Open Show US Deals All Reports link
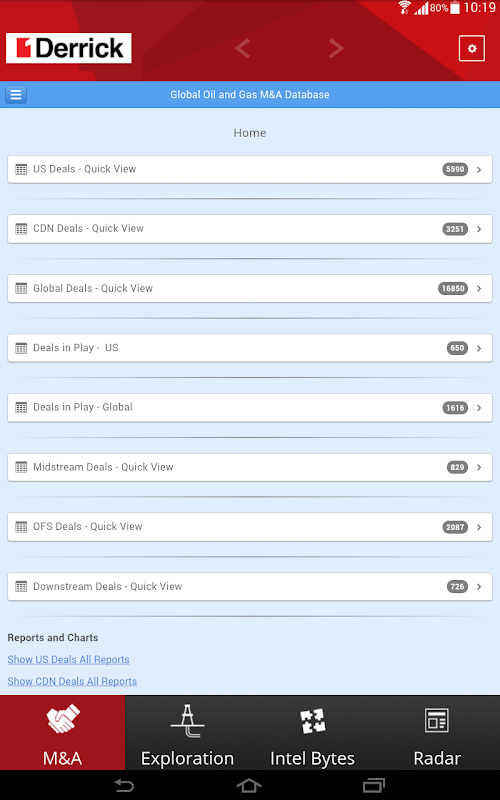 (x=68, y=659)
